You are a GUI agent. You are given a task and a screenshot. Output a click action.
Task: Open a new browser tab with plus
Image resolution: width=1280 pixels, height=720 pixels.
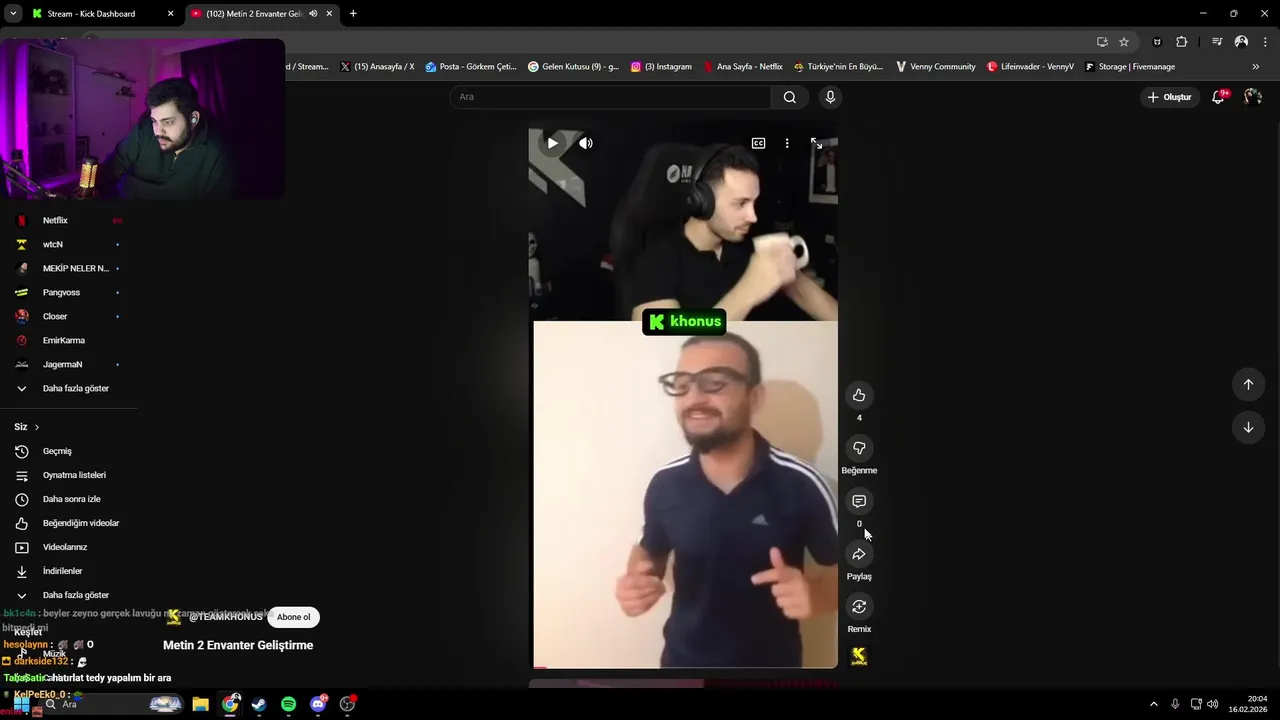point(353,14)
